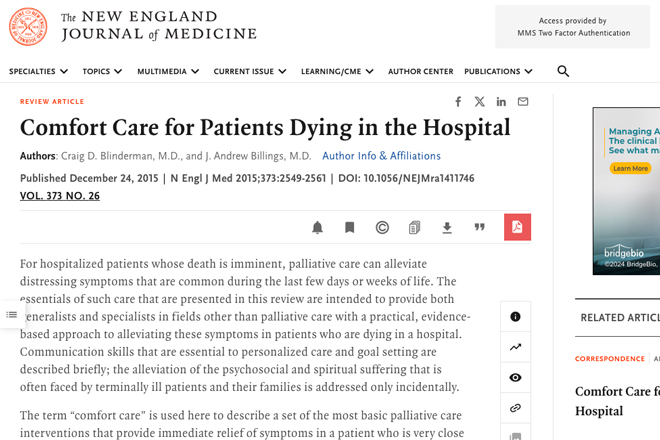Open the copyright permissions icon
This screenshot has width=660, height=440.
pos(382,228)
